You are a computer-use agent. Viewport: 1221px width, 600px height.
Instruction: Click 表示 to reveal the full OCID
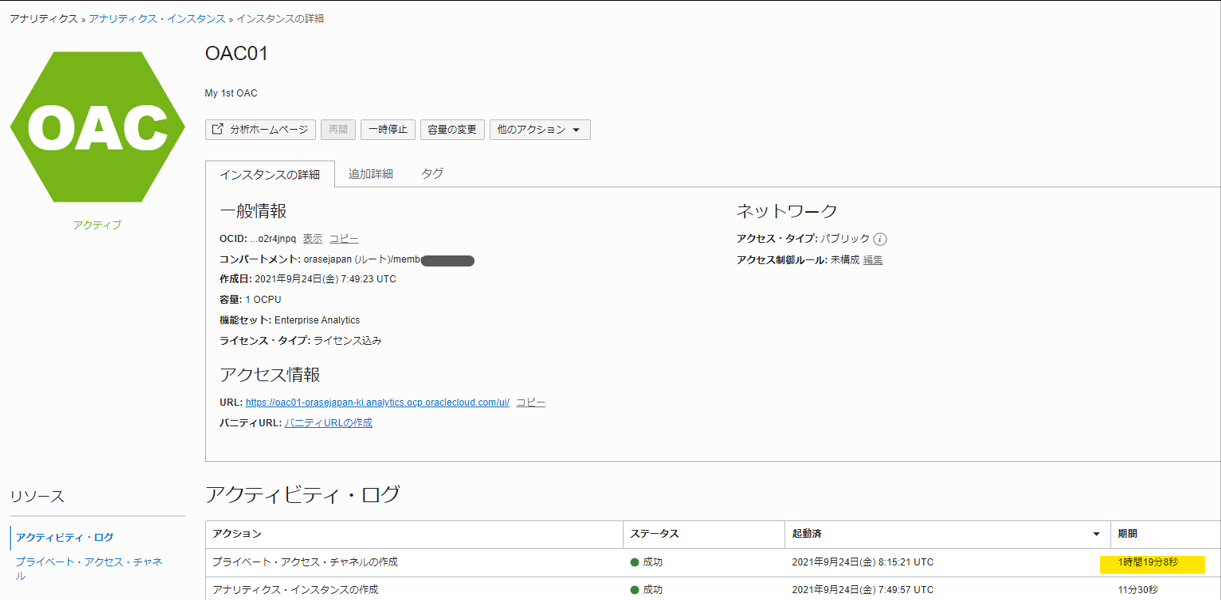[x=311, y=240]
